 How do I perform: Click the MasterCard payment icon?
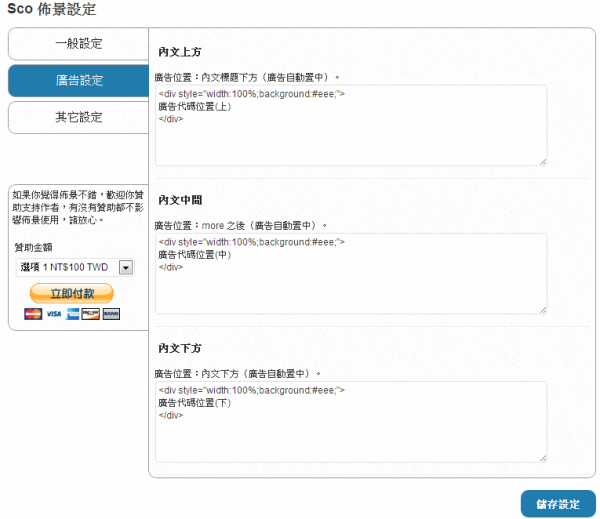coord(33,314)
